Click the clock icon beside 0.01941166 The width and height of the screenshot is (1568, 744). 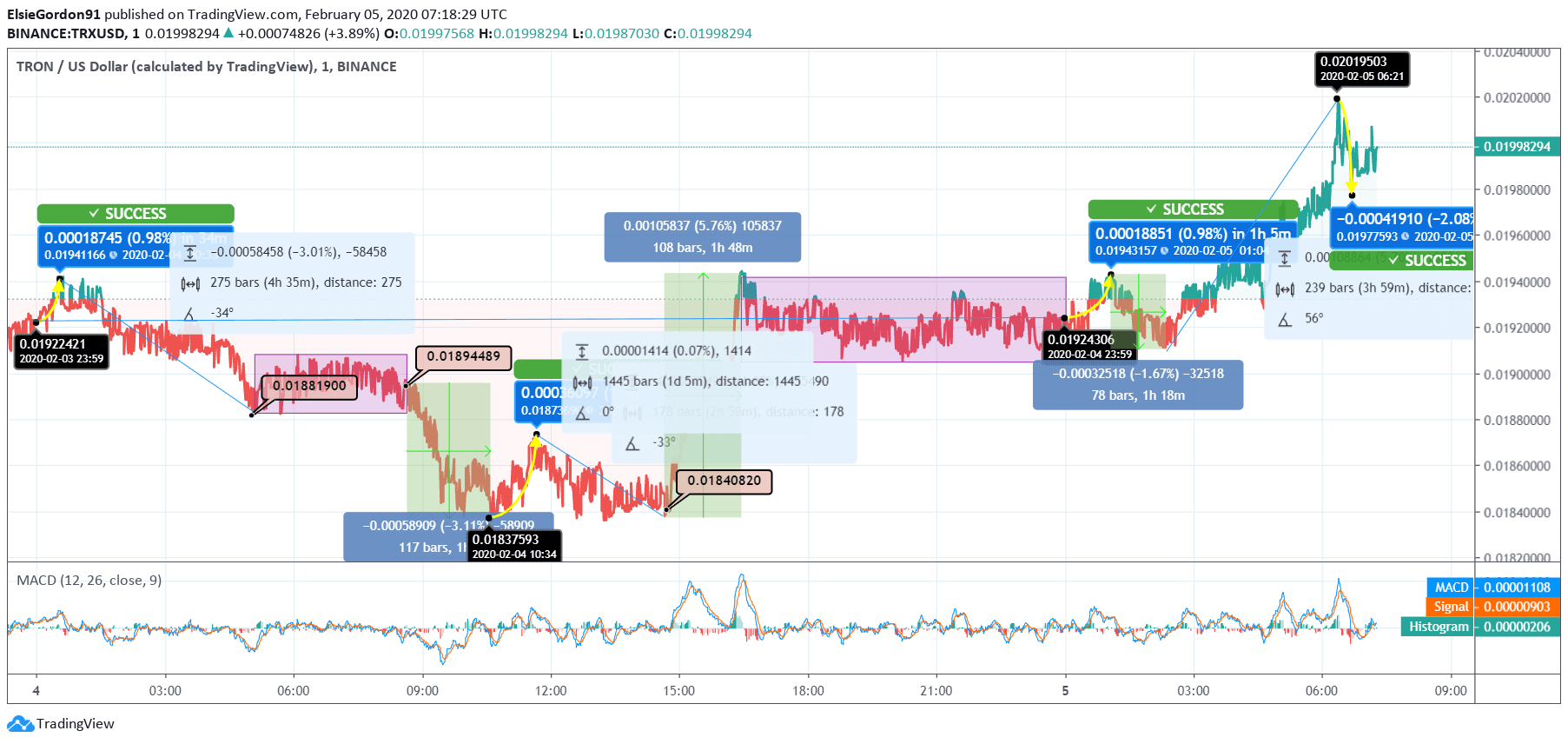coord(113,255)
